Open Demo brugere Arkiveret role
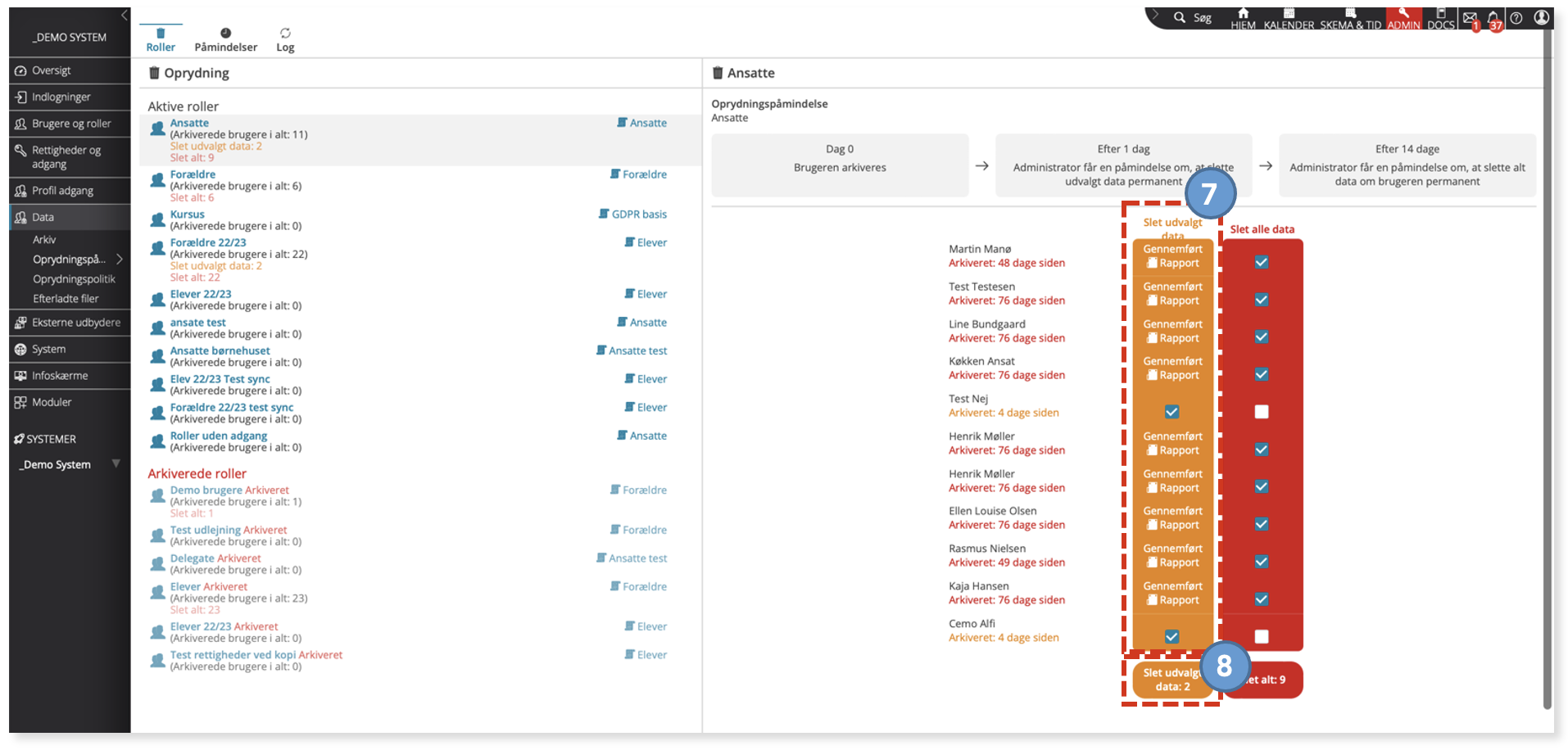The width and height of the screenshot is (1568, 750). [229, 490]
